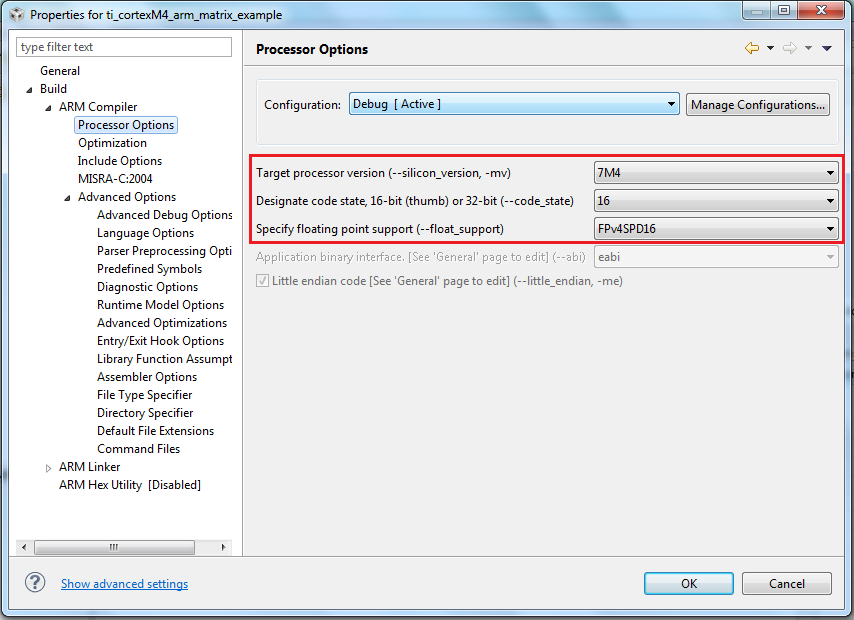This screenshot has height=620, width=854.
Task: Open the floating point support dropdown
Action: click(715, 229)
